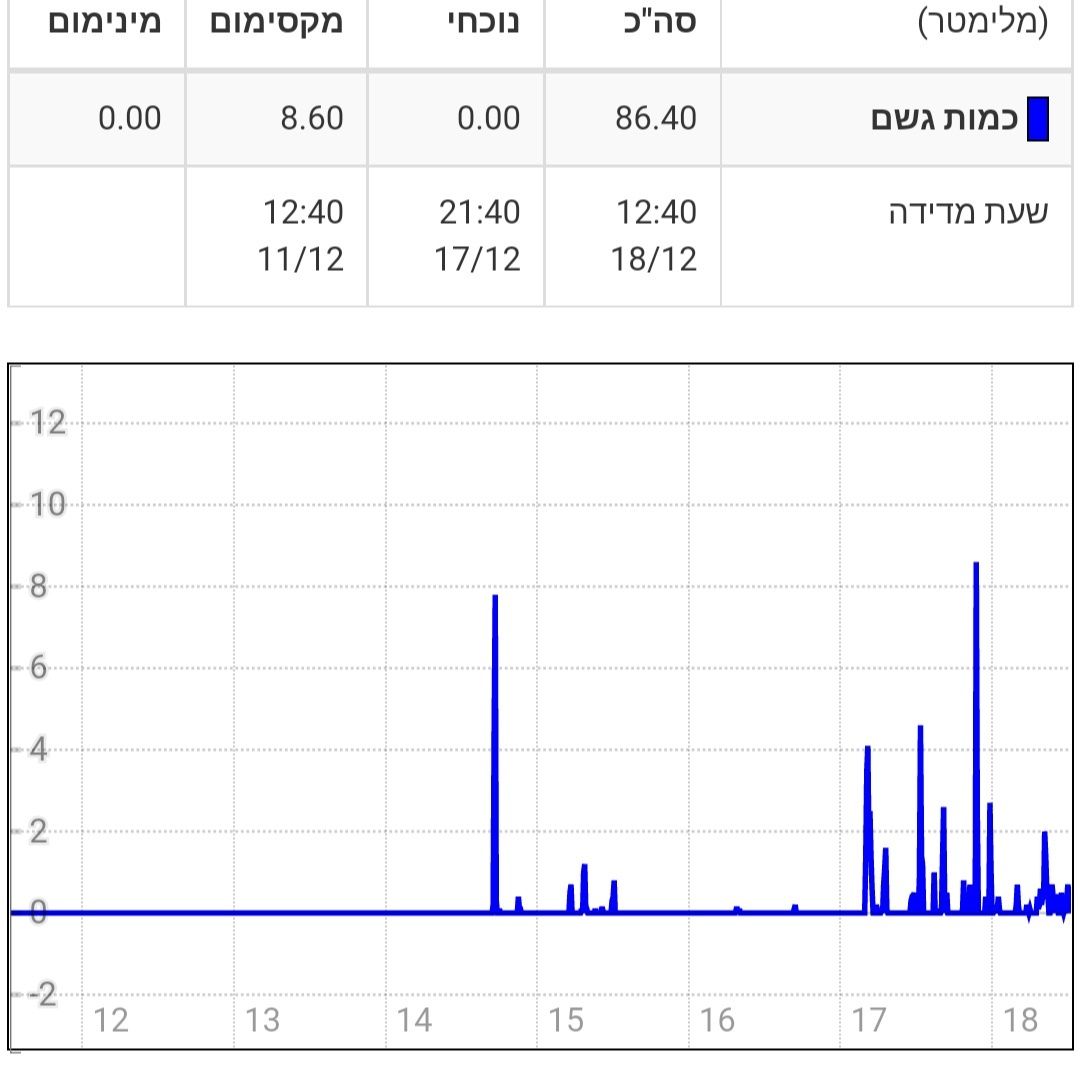Select the מינימום column header
The image size is (1080, 1080).
click(x=104, y=22)
